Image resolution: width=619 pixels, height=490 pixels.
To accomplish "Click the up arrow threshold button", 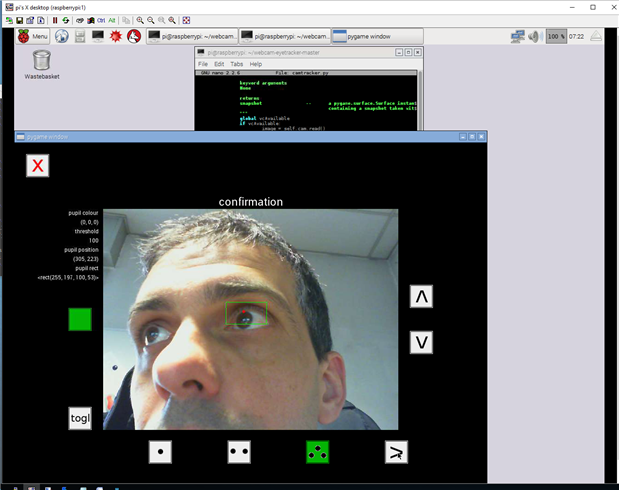I will coord(421,296).
